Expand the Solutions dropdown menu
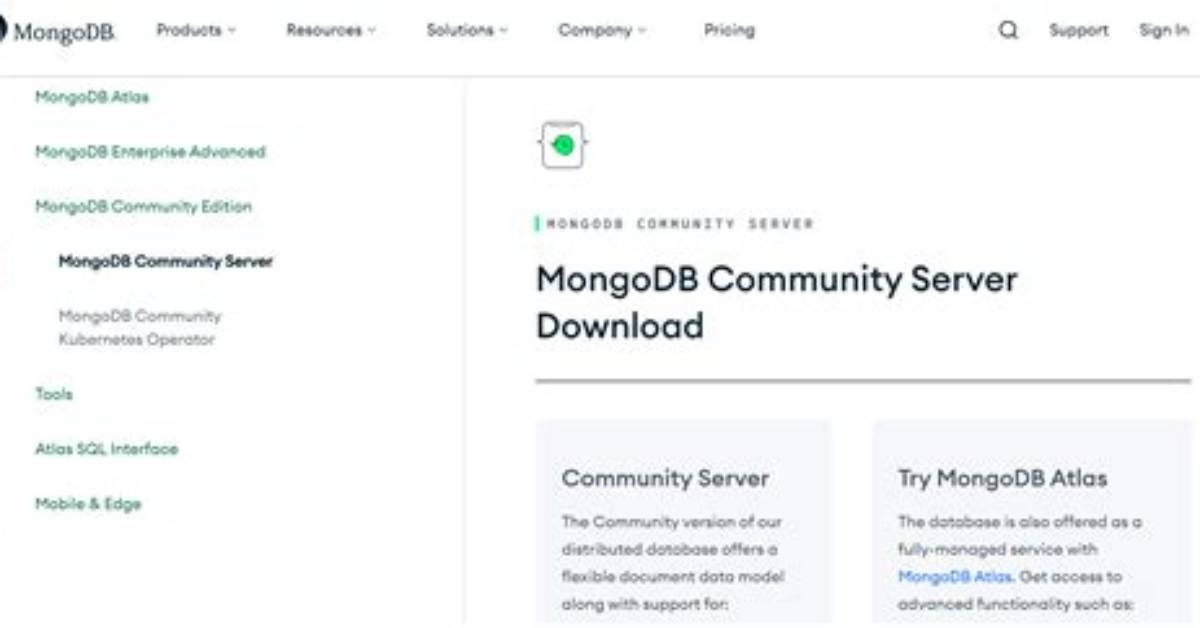Screen dimensions: 1200x628 click(467, 30)
